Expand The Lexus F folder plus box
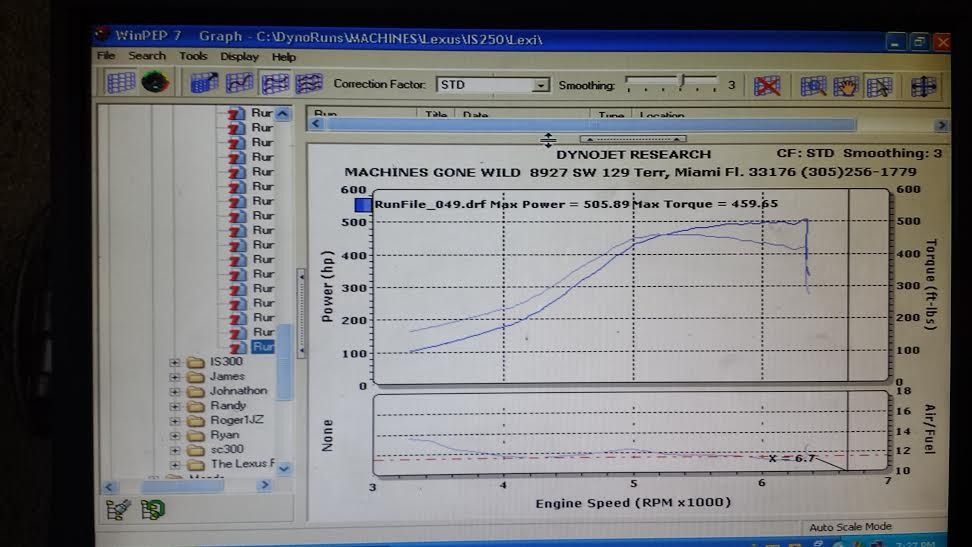 coord(175,465)
